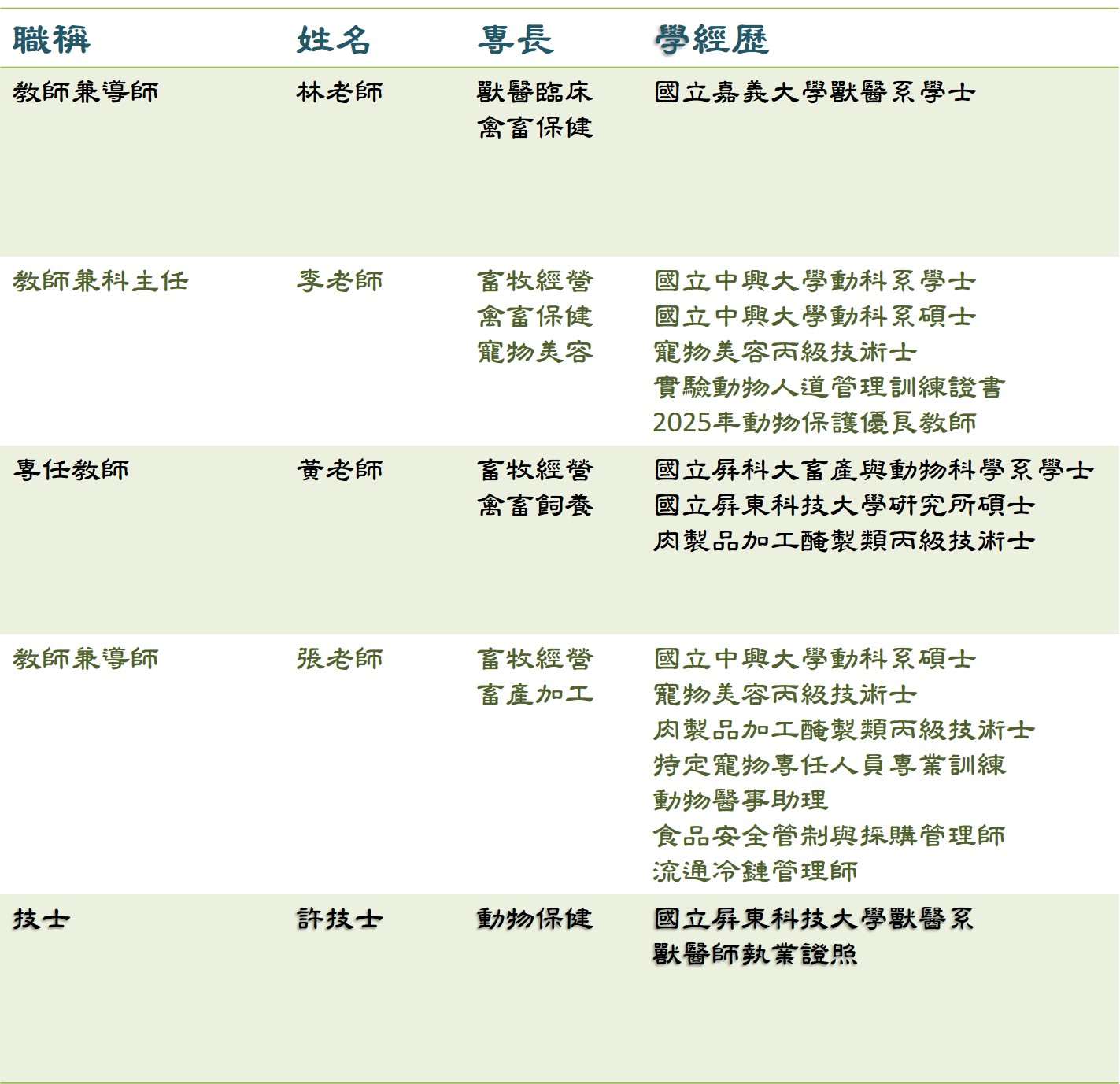This screenshot has width=1120, height=1084.
Task: Click the '姓名' column header
Action: 333,39
